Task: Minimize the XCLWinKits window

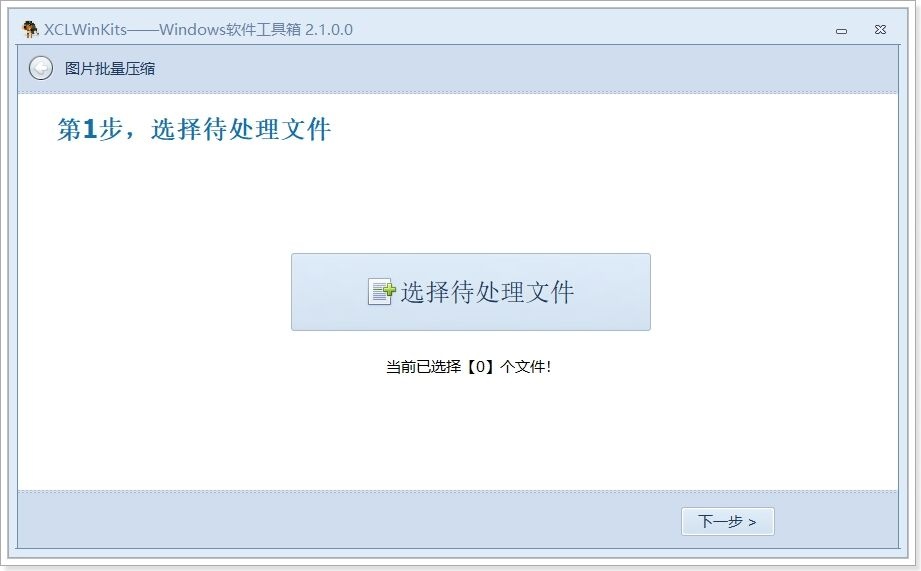Action: 841,31
